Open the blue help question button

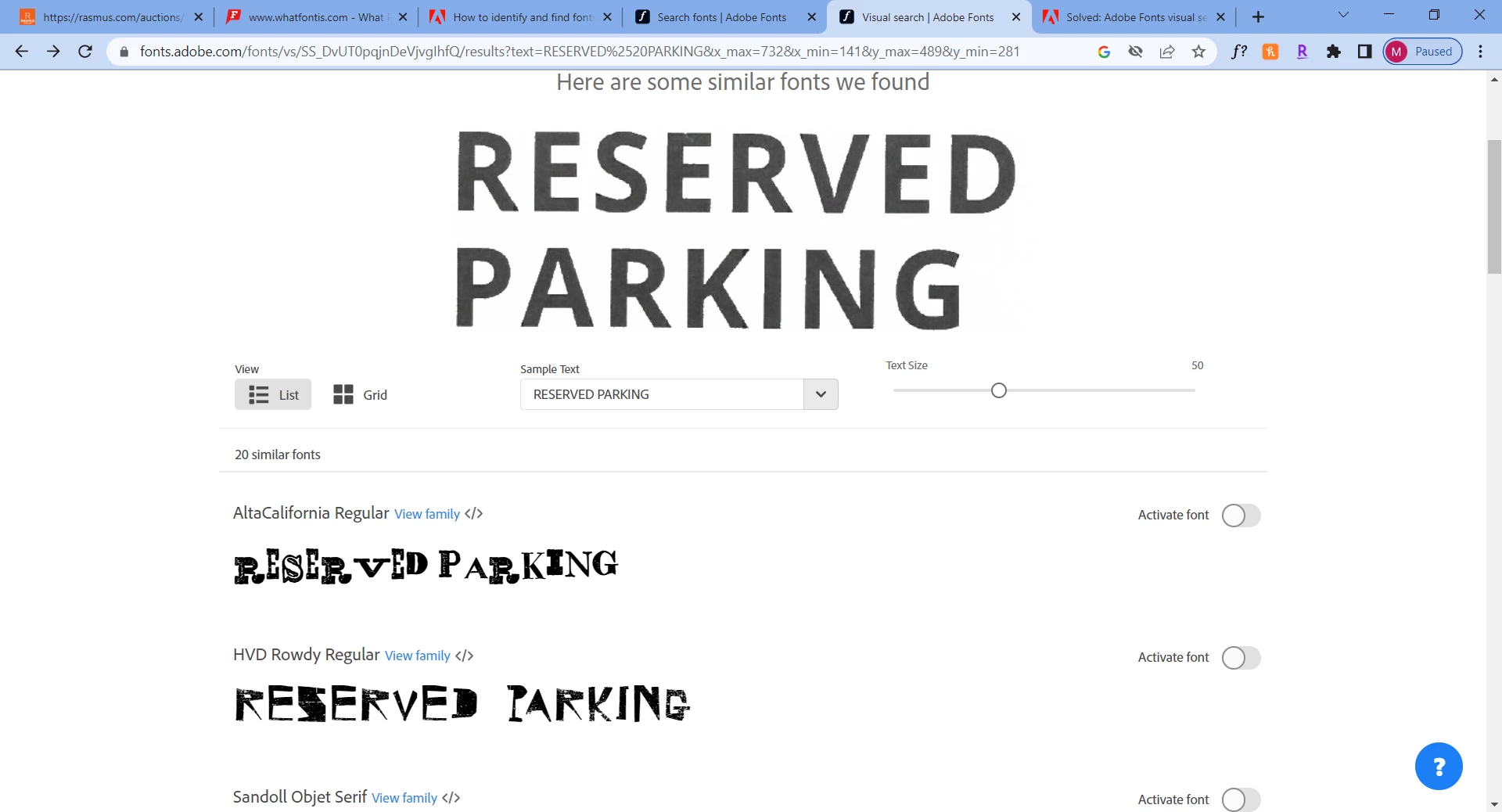point(1439,766)
